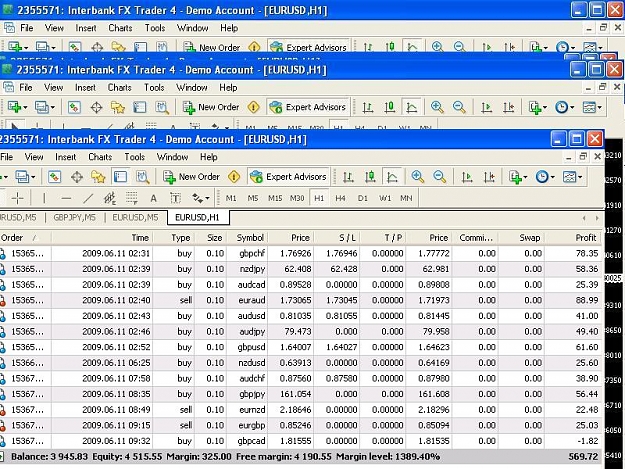This screenshot has height=469, width=625.
Task: Open periods clock dropdown in front window
Action: [545, 177]
